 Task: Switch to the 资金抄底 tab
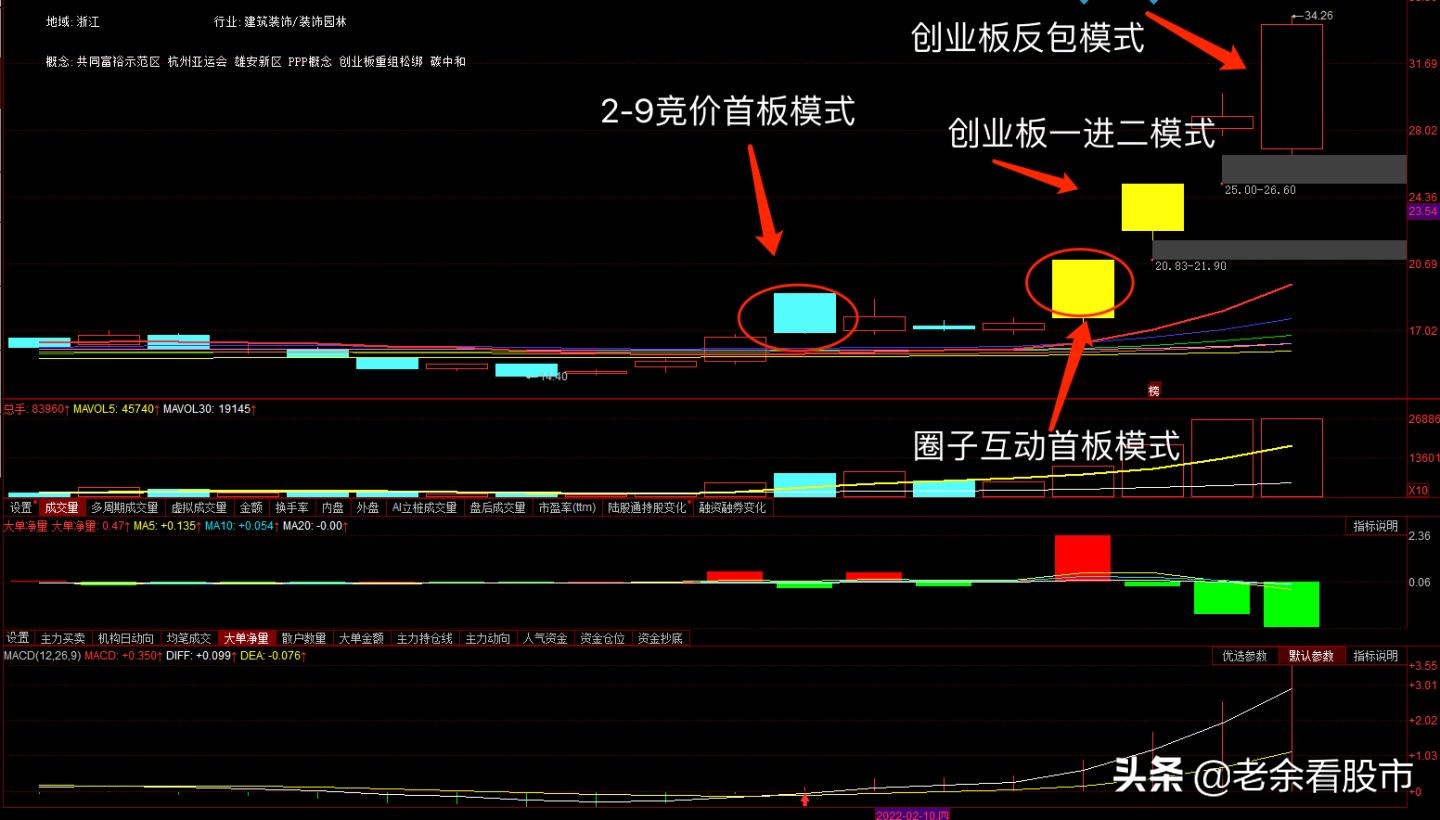661,638
